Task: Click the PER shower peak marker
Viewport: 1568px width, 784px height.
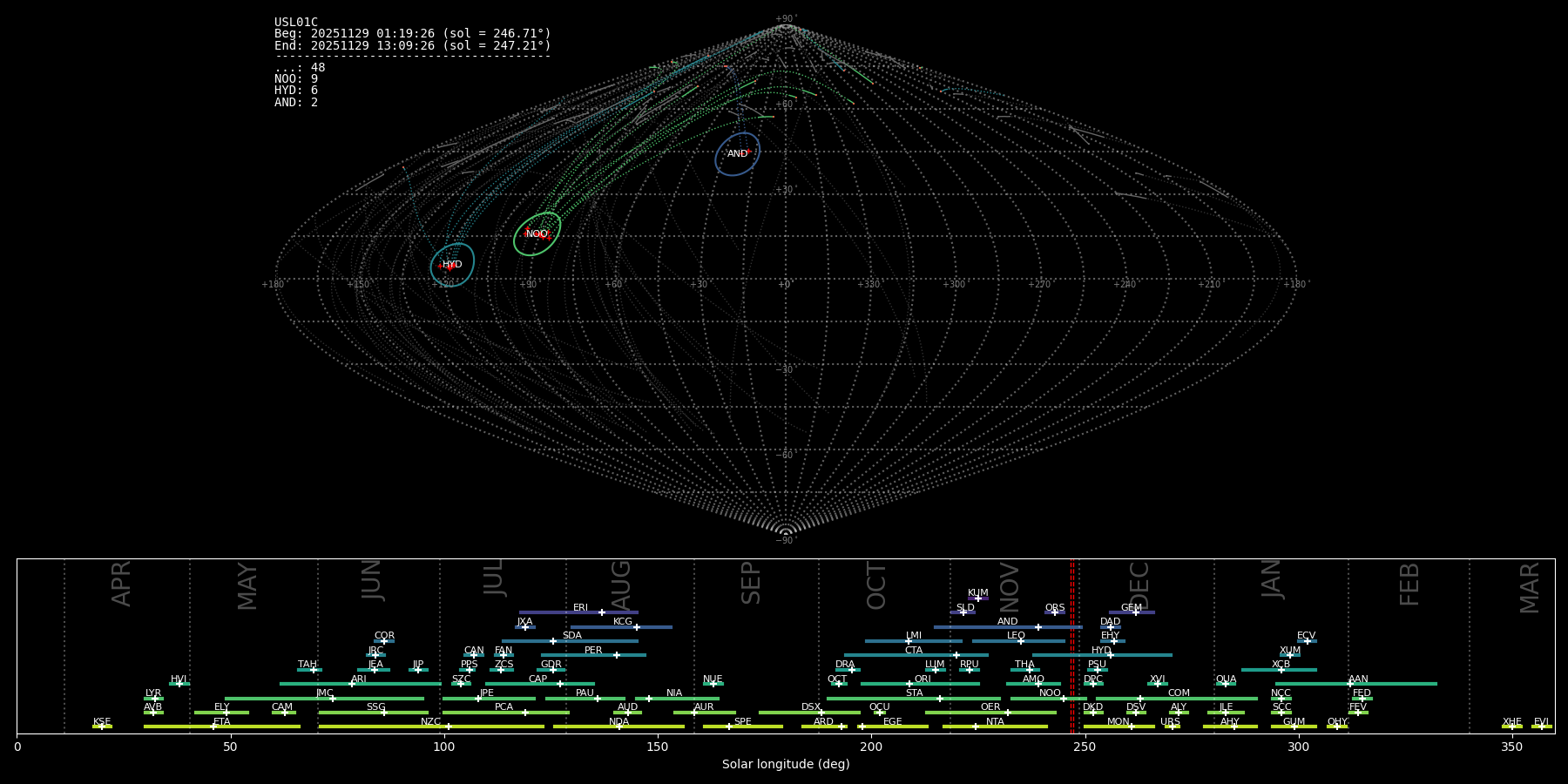Action: 617,655
